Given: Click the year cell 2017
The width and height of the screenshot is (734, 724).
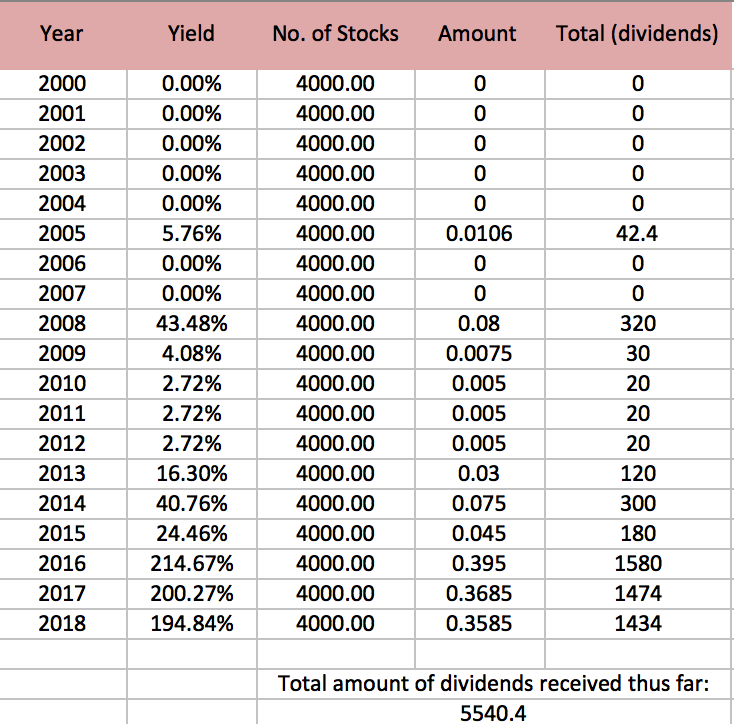Looking at the screenshot, I should (62, 593).
